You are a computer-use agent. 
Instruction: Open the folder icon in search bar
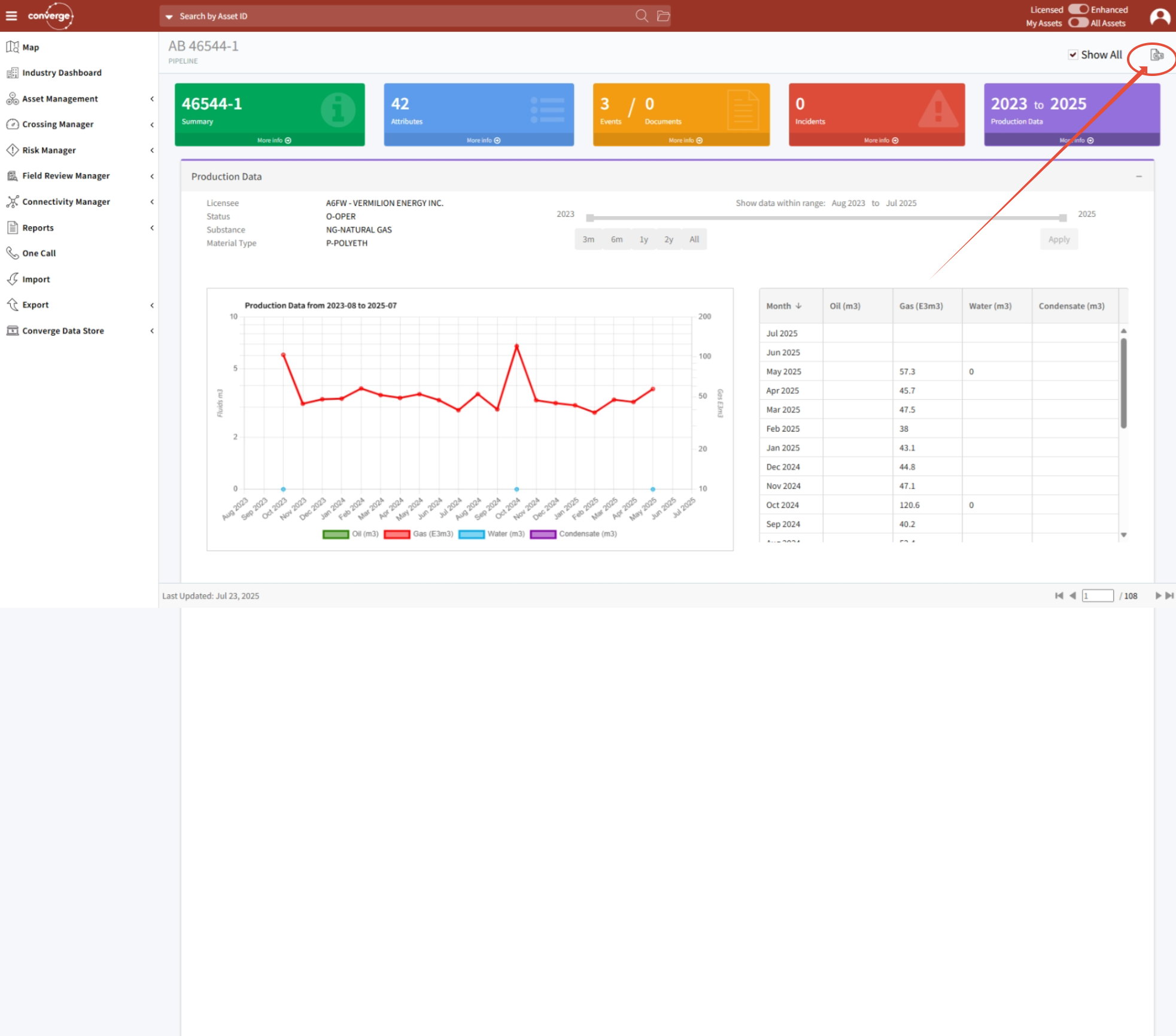pos(663,16)
